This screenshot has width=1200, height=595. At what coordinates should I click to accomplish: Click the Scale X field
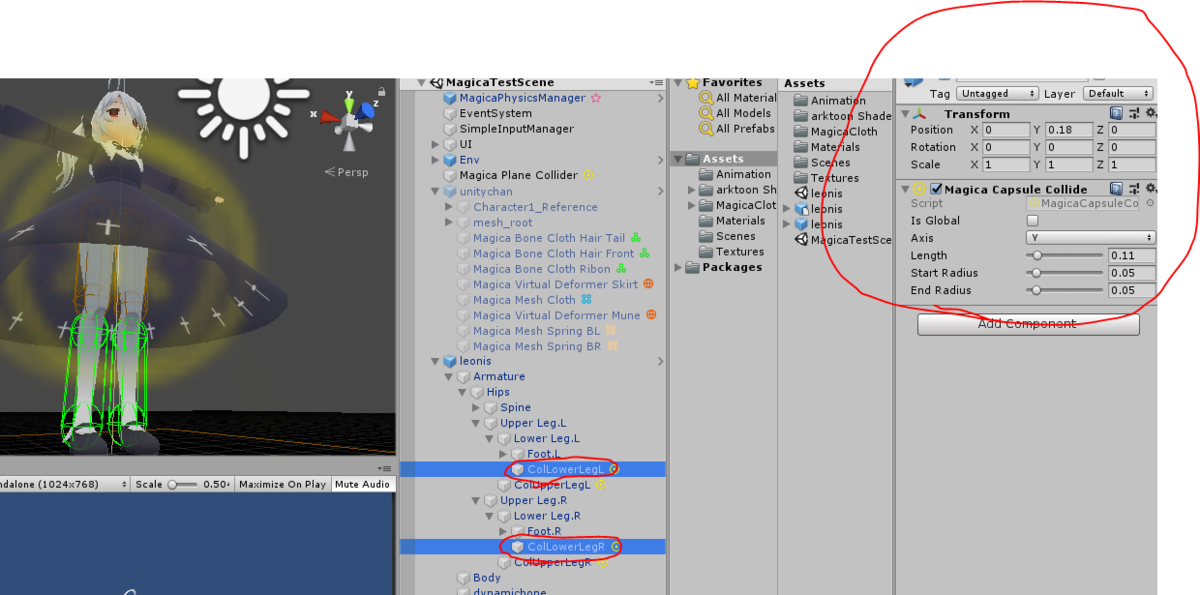coord(1004,164)
